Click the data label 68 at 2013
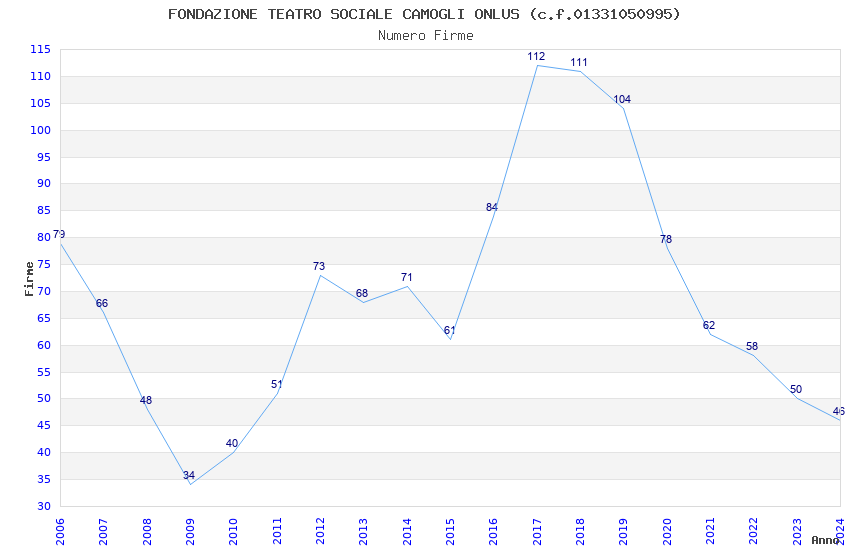The width and height of the screenshot is (850, 550). (x=362, y=293)
